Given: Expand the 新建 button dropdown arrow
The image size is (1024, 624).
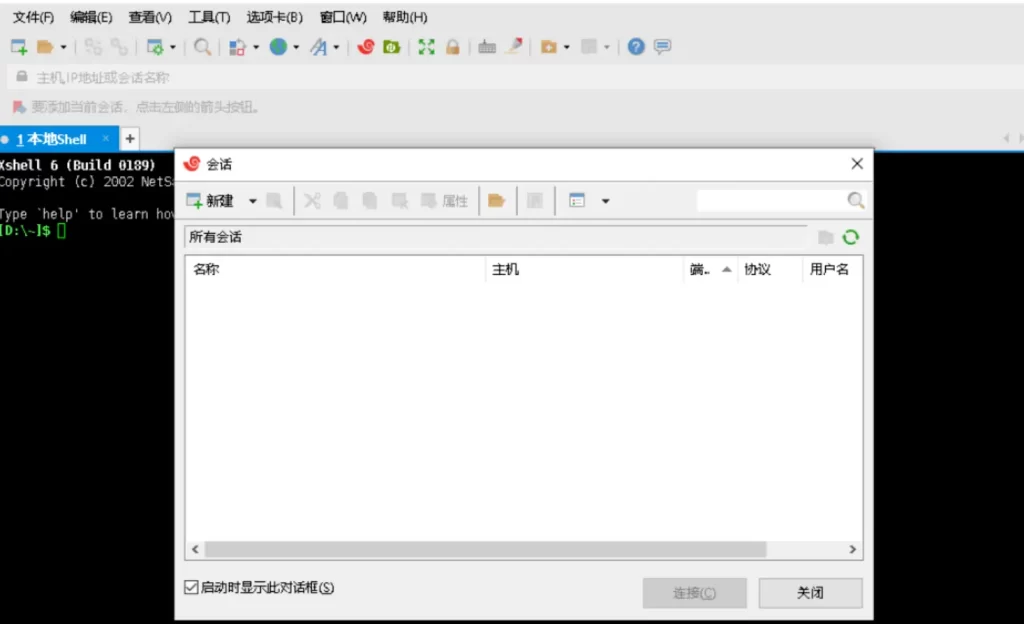Looking at the screenshot, I should pos(251,200).
